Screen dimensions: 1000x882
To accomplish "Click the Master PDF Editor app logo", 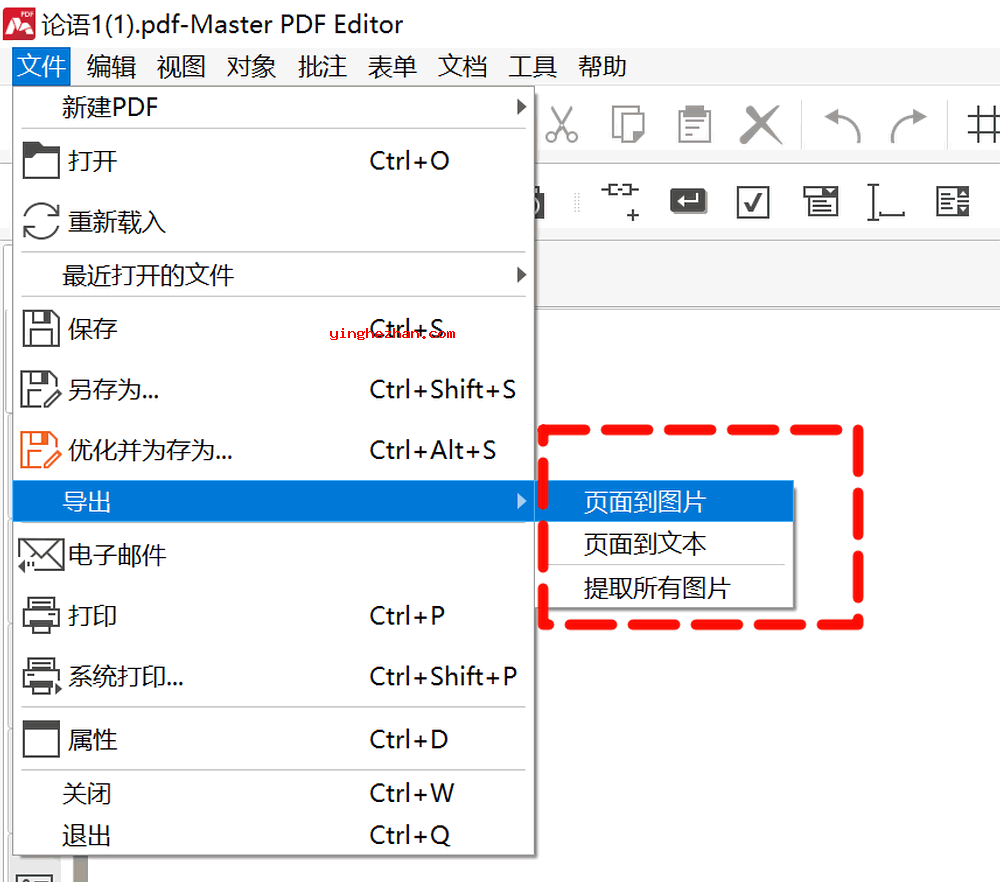I will [19, 24].
